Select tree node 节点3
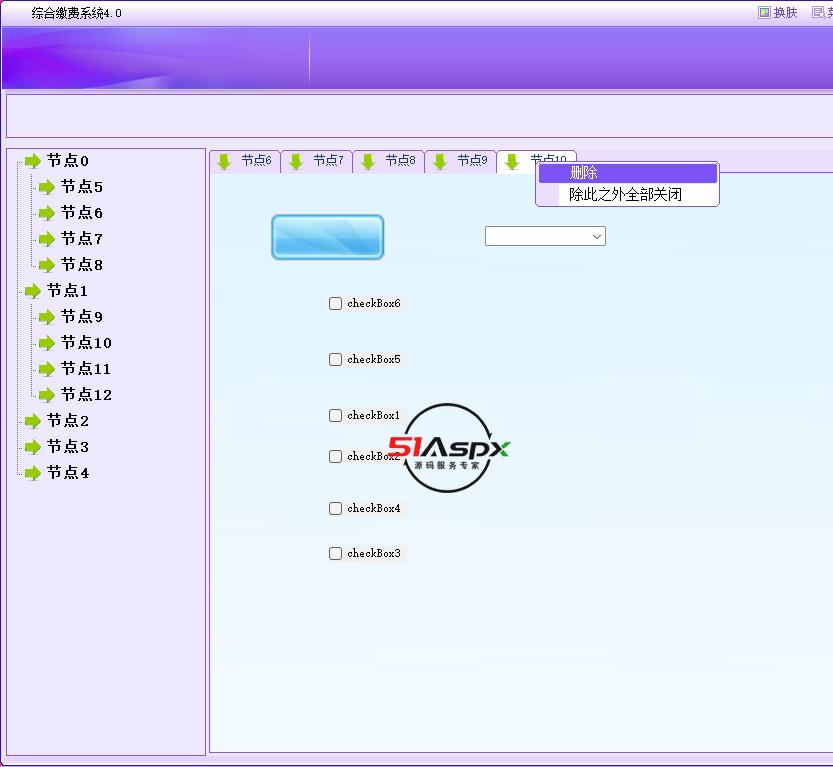 click(x=67, y=447)
